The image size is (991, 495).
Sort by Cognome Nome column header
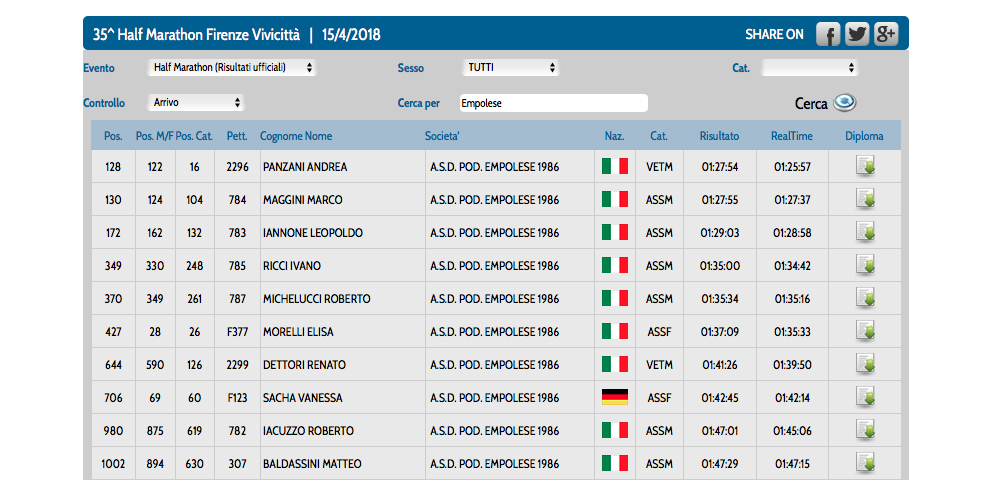click(296, 136)
